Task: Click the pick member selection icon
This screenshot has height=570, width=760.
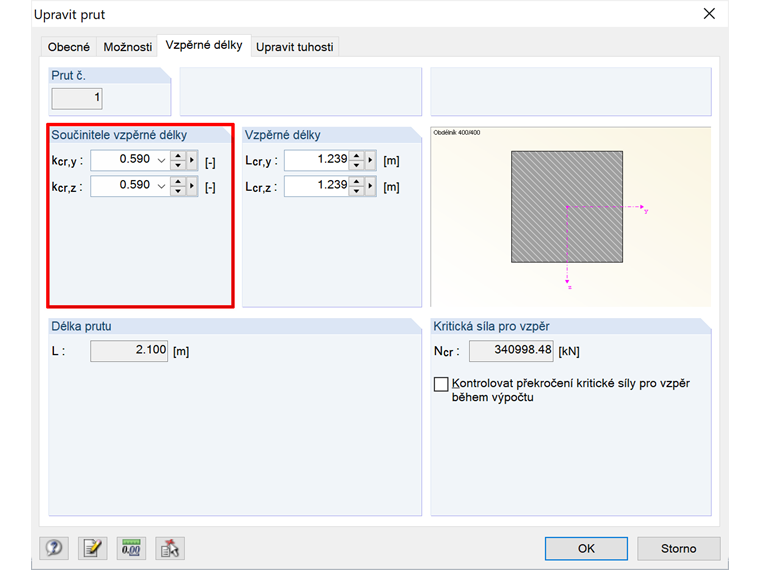Action: tap(170, 548)
